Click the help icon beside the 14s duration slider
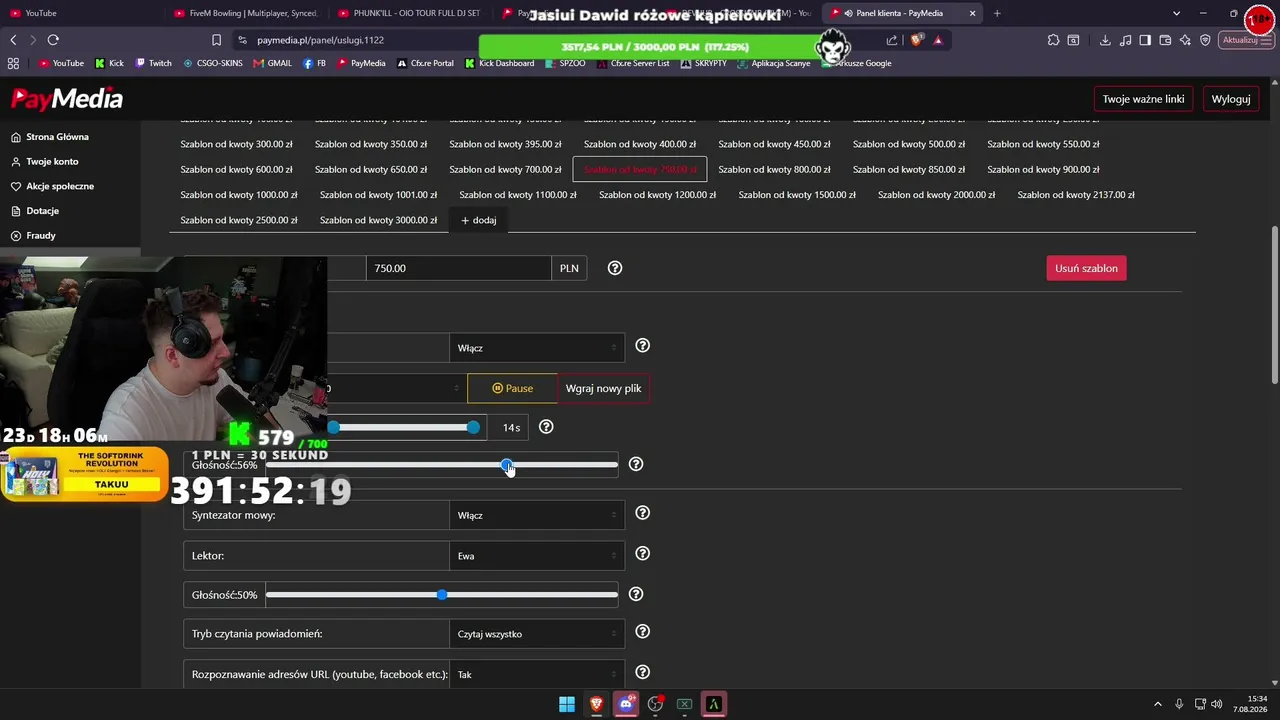This screenshot has width=1280, height=720. coord(546,427)
